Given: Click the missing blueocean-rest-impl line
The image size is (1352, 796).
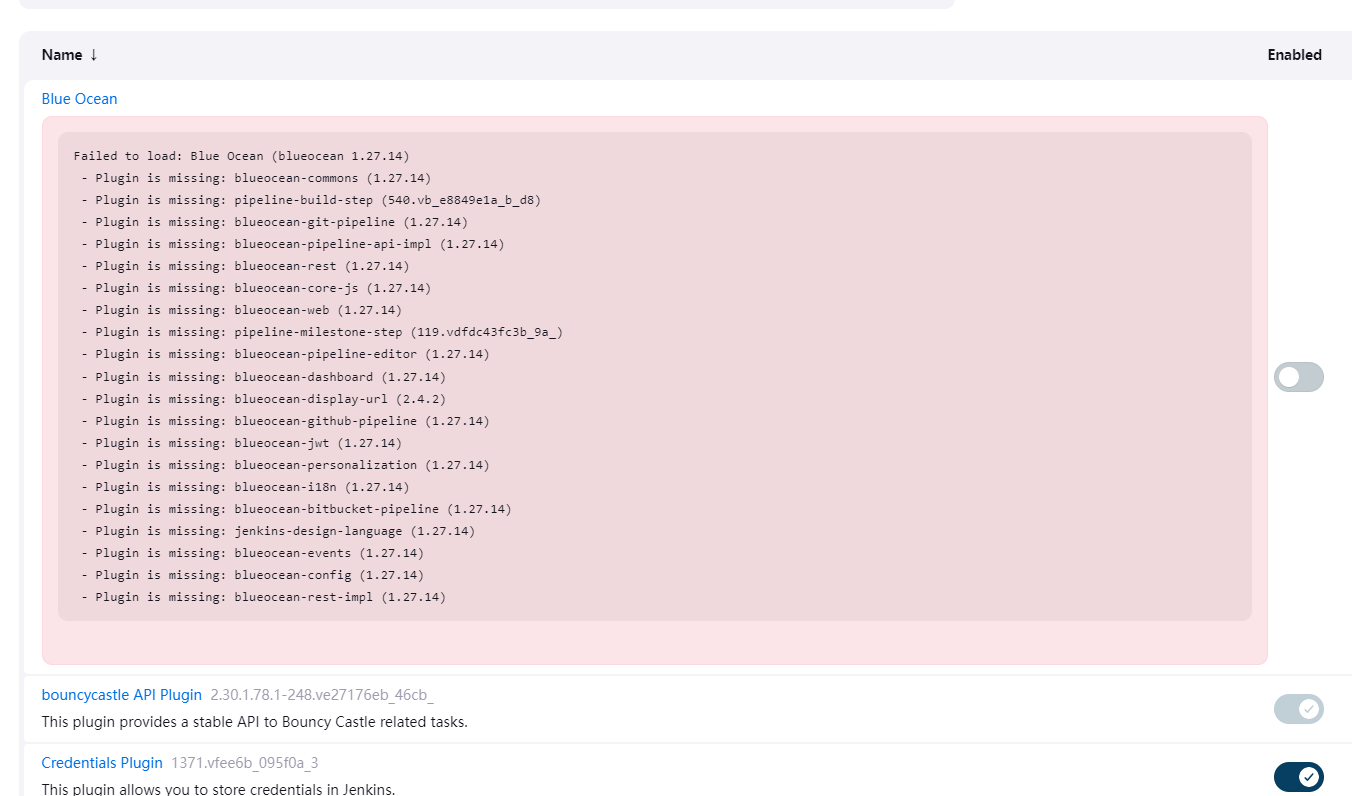Looking at the screenshot, I should point(263,597).
